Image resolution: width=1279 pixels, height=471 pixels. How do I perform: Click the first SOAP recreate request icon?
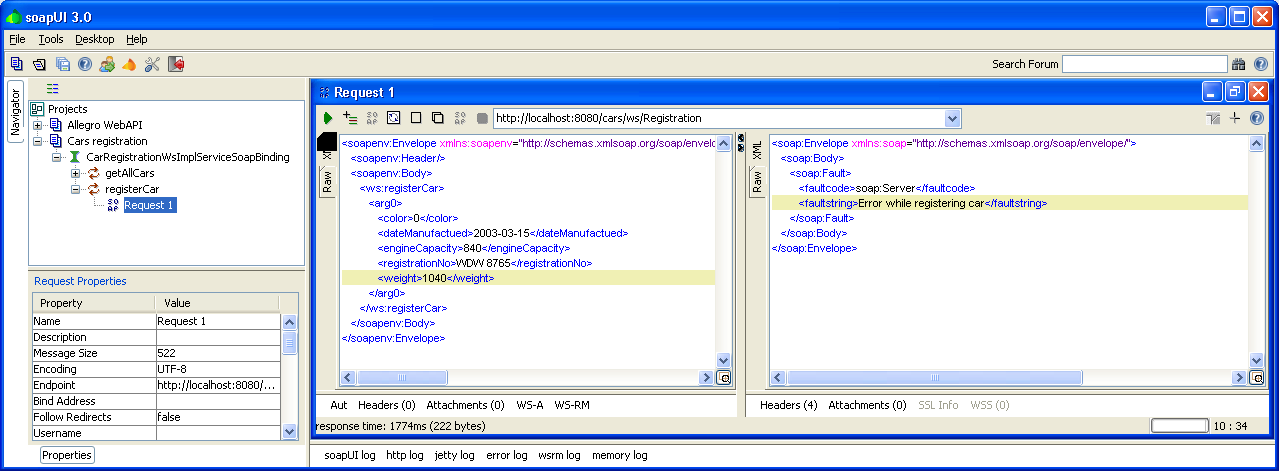372,118
